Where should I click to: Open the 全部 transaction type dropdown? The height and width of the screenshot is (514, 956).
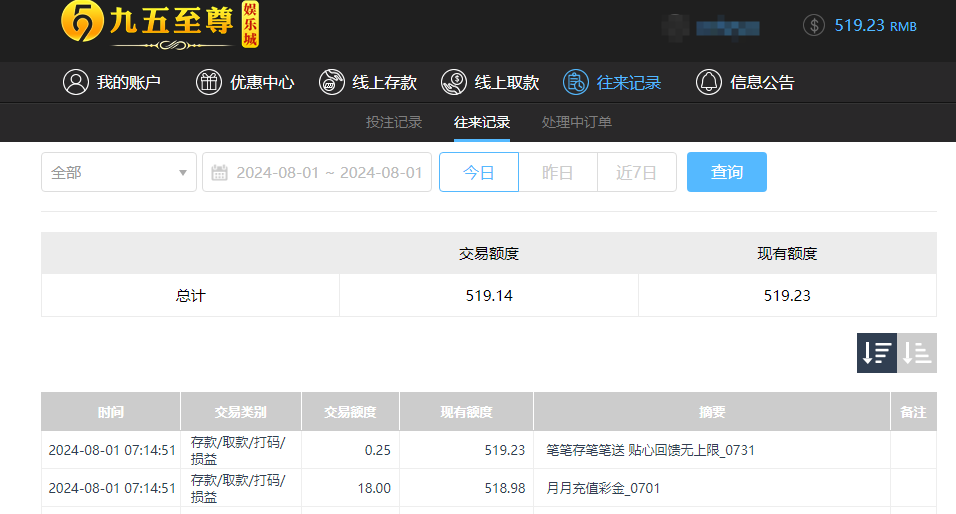click(x=119, y=172)
